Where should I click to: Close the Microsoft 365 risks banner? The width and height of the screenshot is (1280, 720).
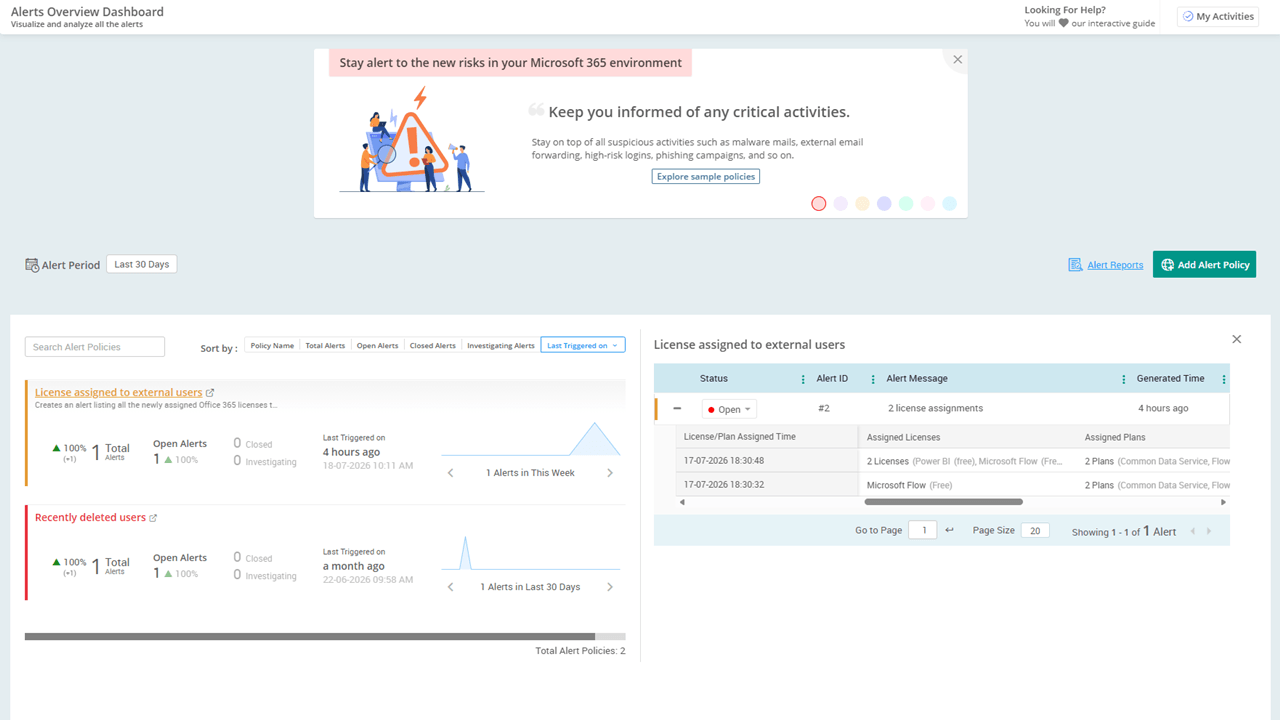(x=957, y=60)
